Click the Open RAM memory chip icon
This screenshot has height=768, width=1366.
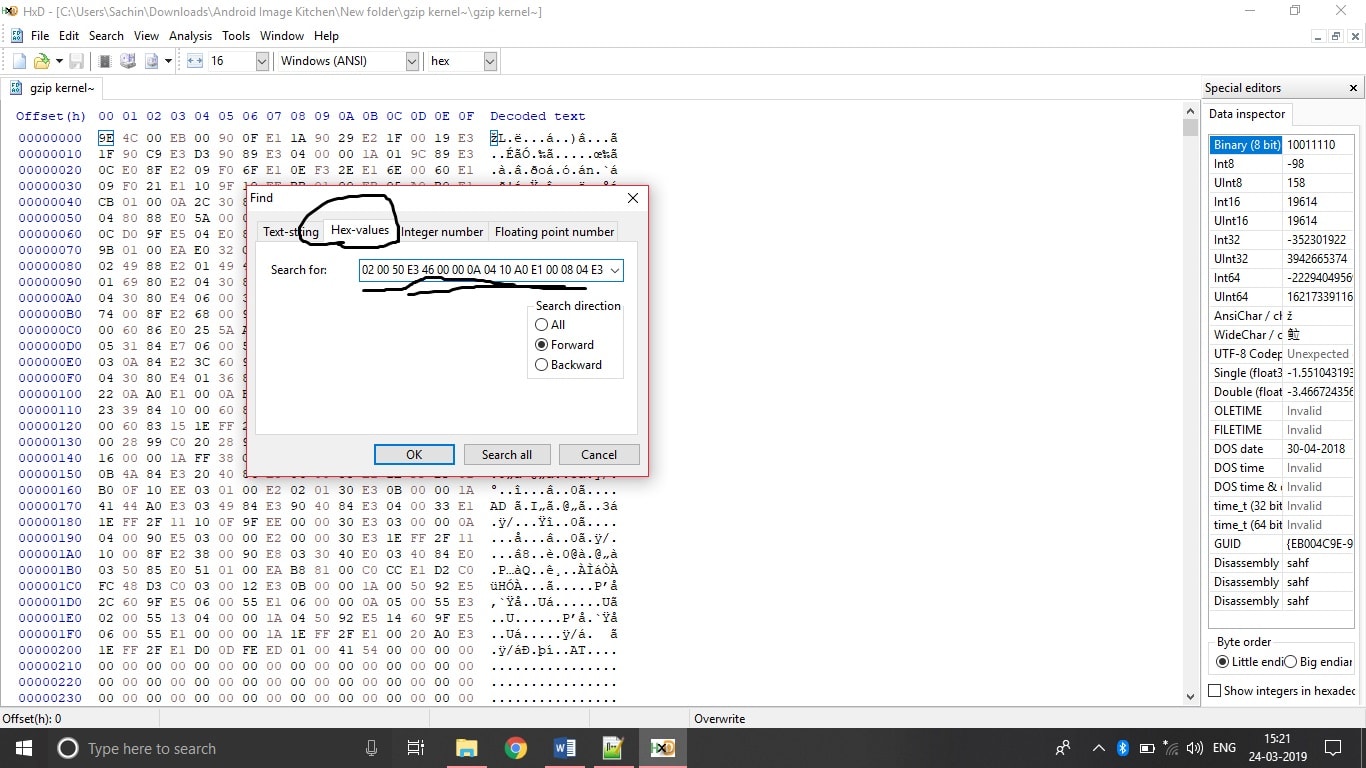pyautogui.click(x=104, y=61)
